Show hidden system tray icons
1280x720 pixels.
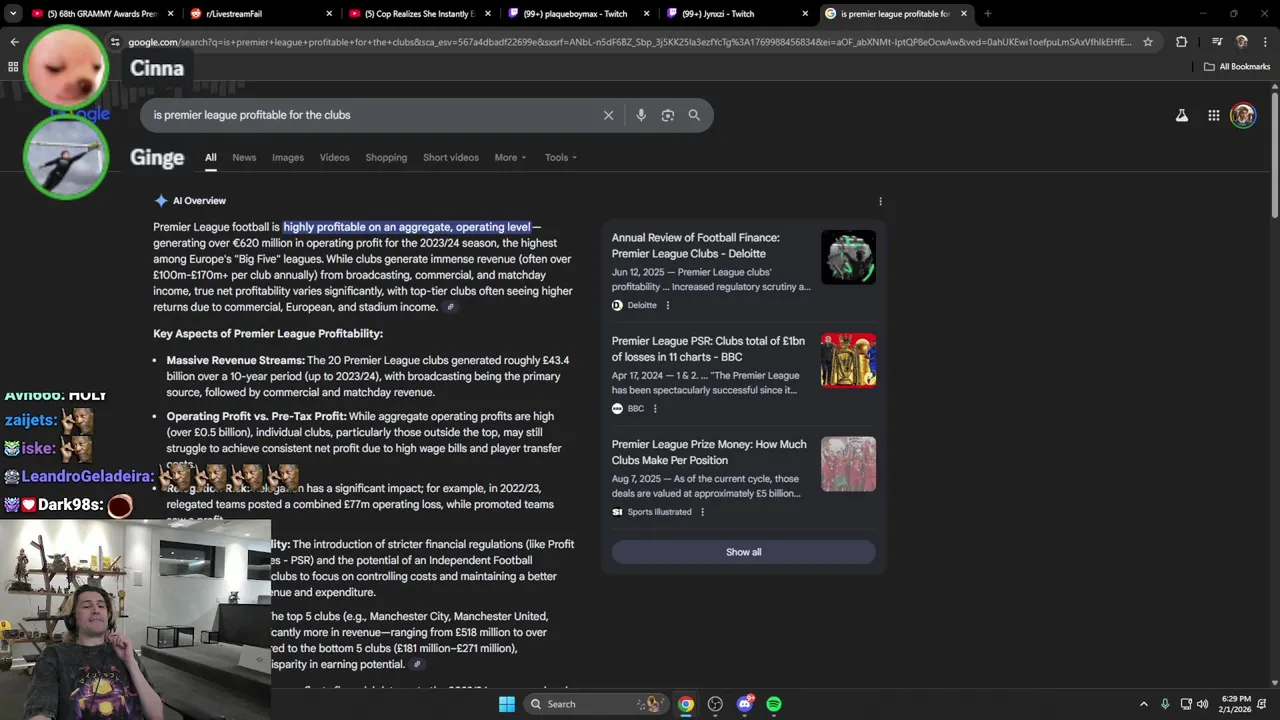(1144, 704)
